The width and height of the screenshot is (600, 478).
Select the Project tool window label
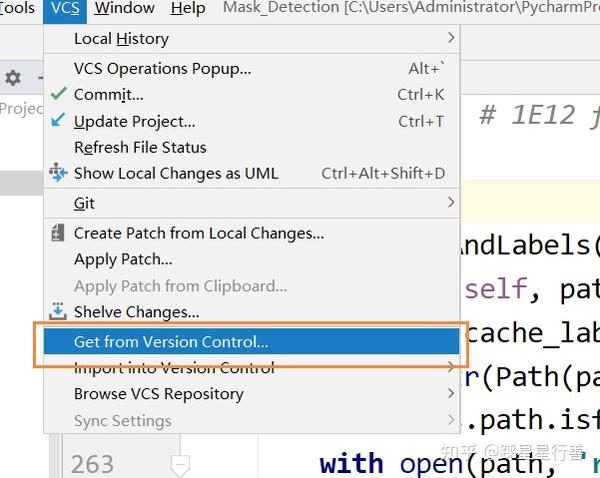(20, 109)
